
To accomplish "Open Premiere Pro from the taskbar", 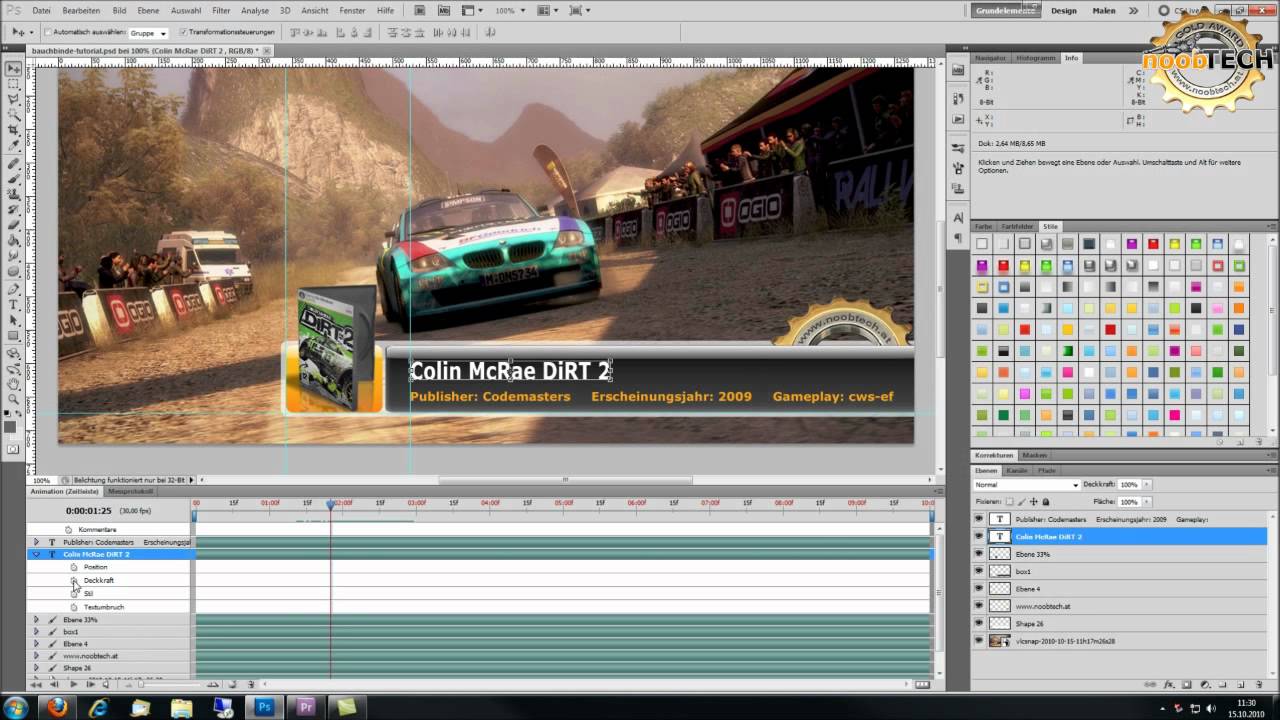I will tap(305, 706).
